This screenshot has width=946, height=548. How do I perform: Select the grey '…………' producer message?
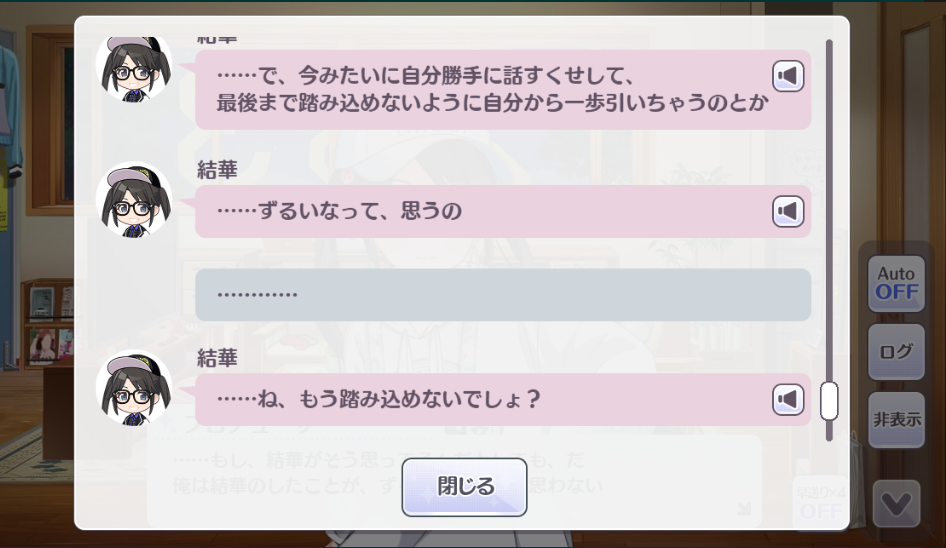pyautogui.click(x=503, y=295)
